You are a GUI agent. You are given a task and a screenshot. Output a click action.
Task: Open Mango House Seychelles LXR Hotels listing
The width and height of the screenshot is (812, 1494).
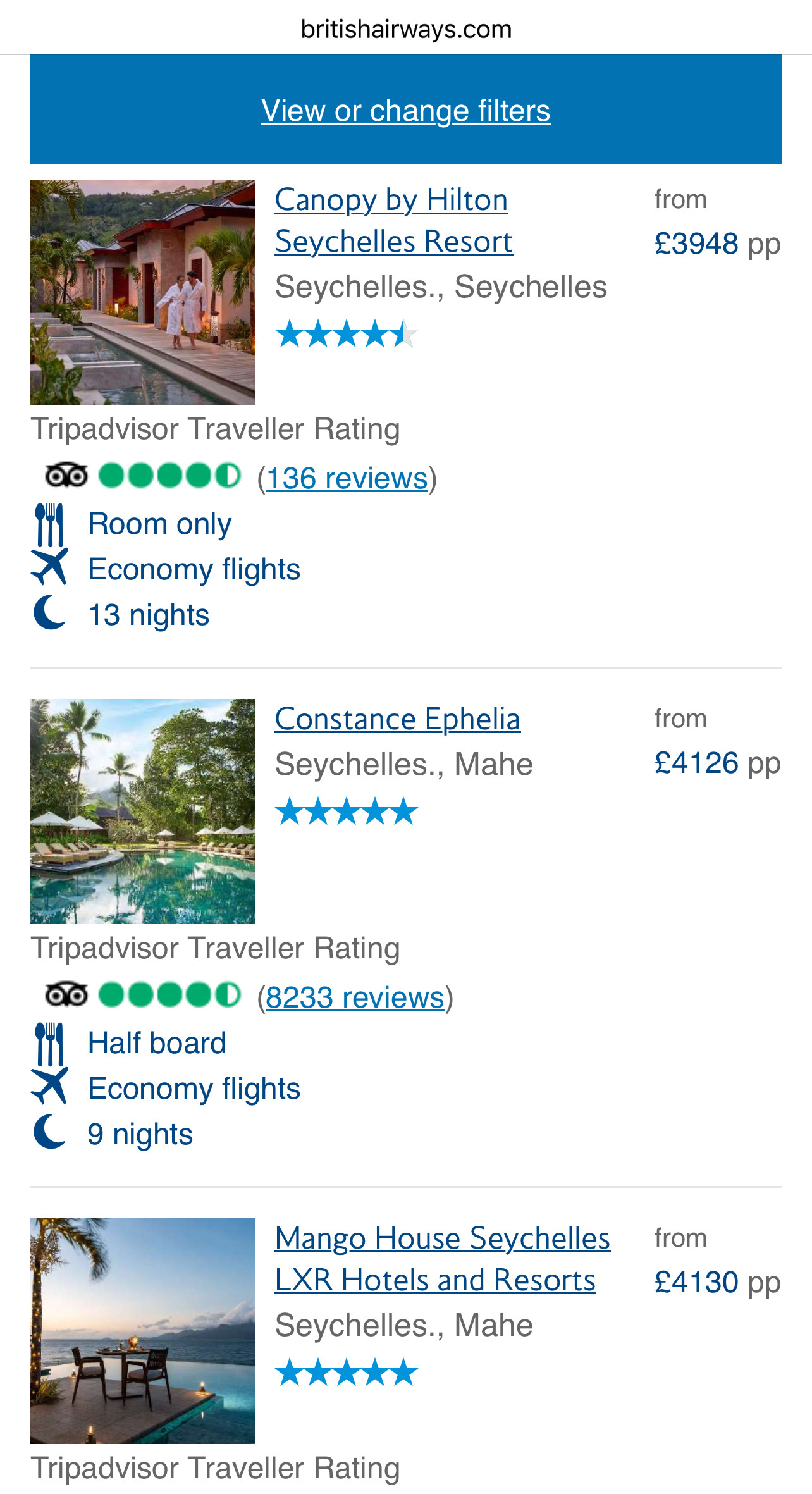[x=441, y=1259]
